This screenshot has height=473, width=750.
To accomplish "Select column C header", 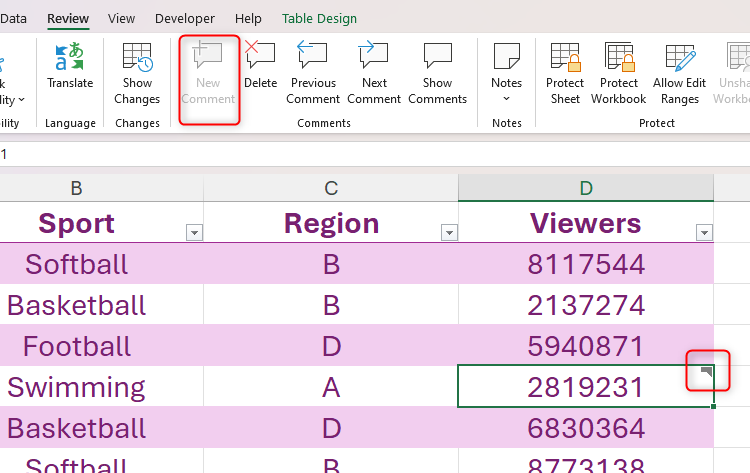I will click(331, 188).
